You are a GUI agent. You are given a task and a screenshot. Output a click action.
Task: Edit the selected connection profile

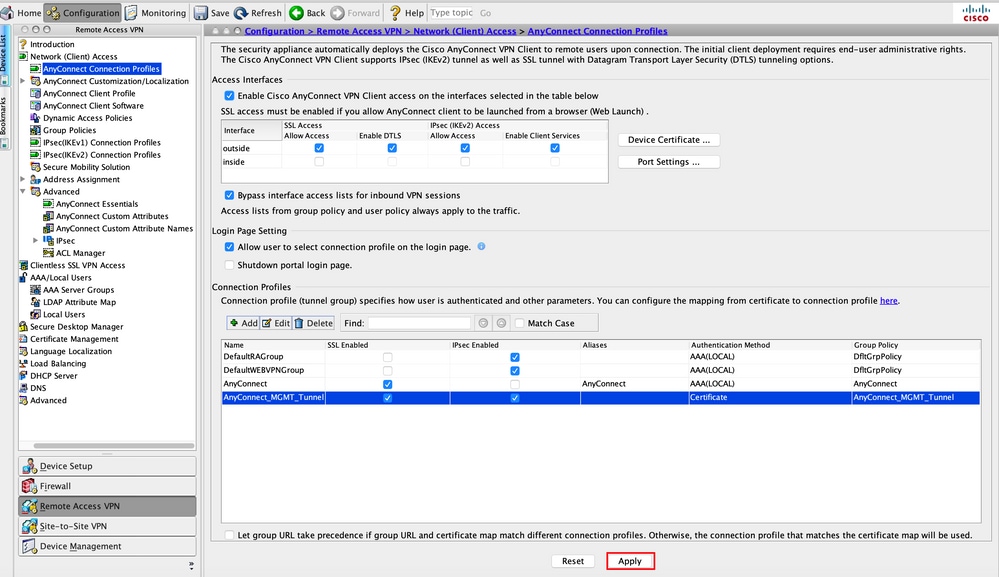276,324
